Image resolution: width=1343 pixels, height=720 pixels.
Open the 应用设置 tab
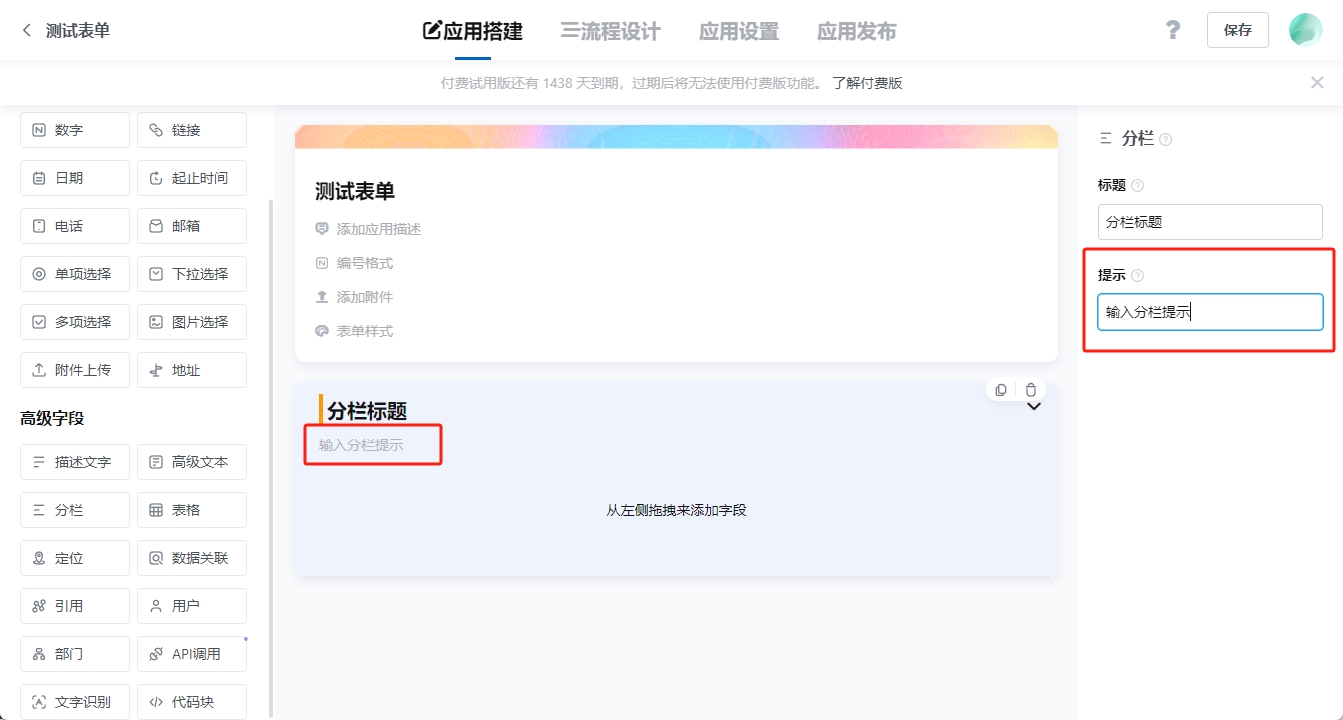(738, 31)
